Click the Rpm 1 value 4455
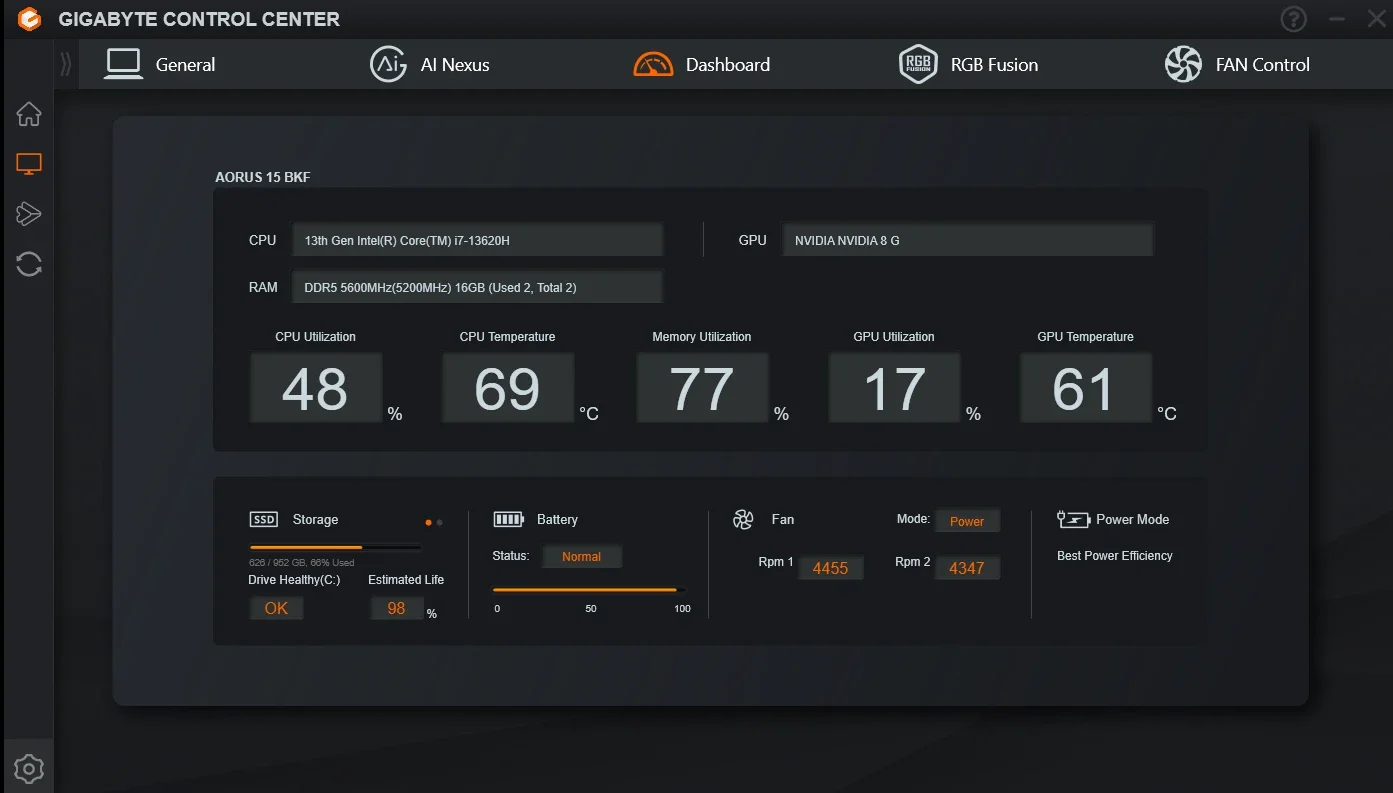 click(x=830, y=568)
